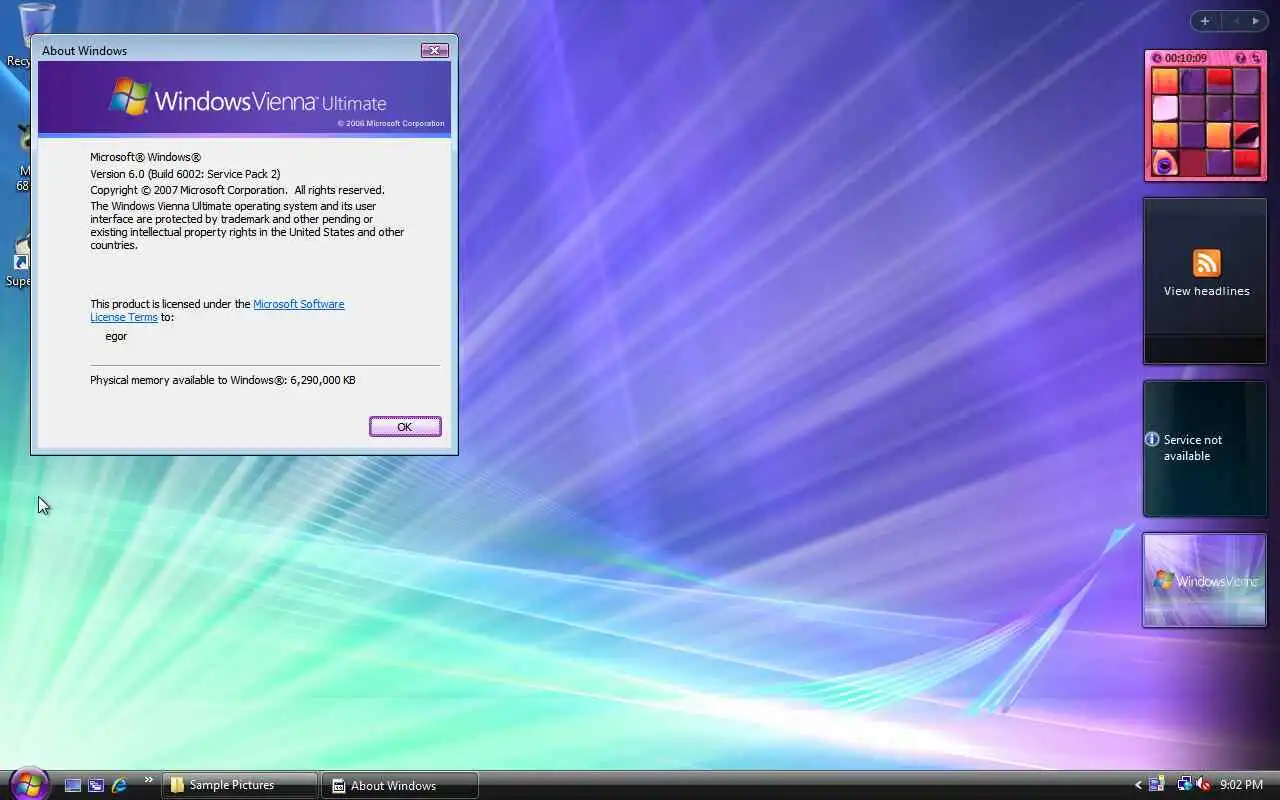The height and width of the screenshot is (800, 1280).
Task: Show the puzzle picture hint icon
Action: tap(1241, 58)
